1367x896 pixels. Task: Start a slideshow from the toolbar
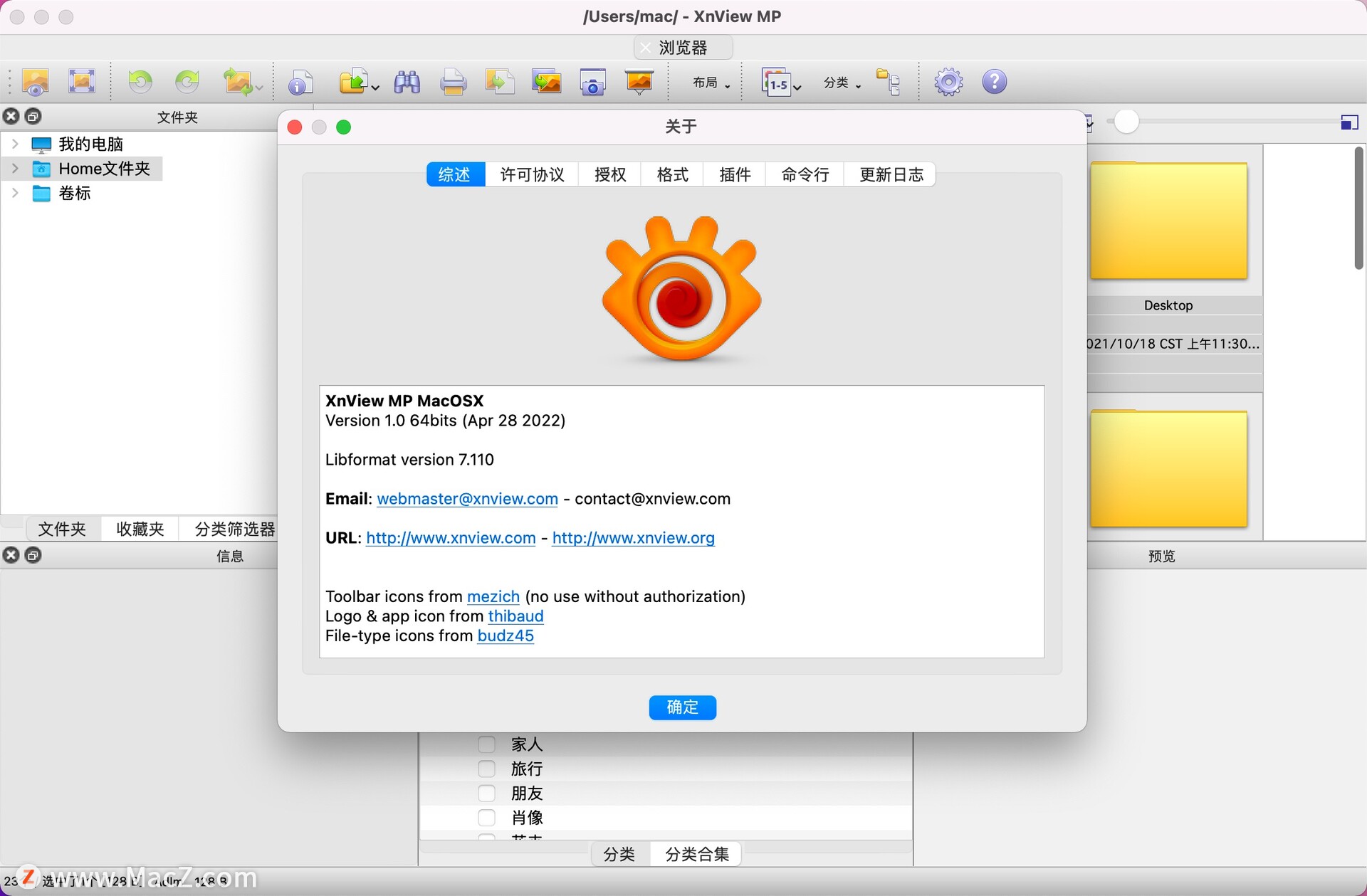pos(639,81)
